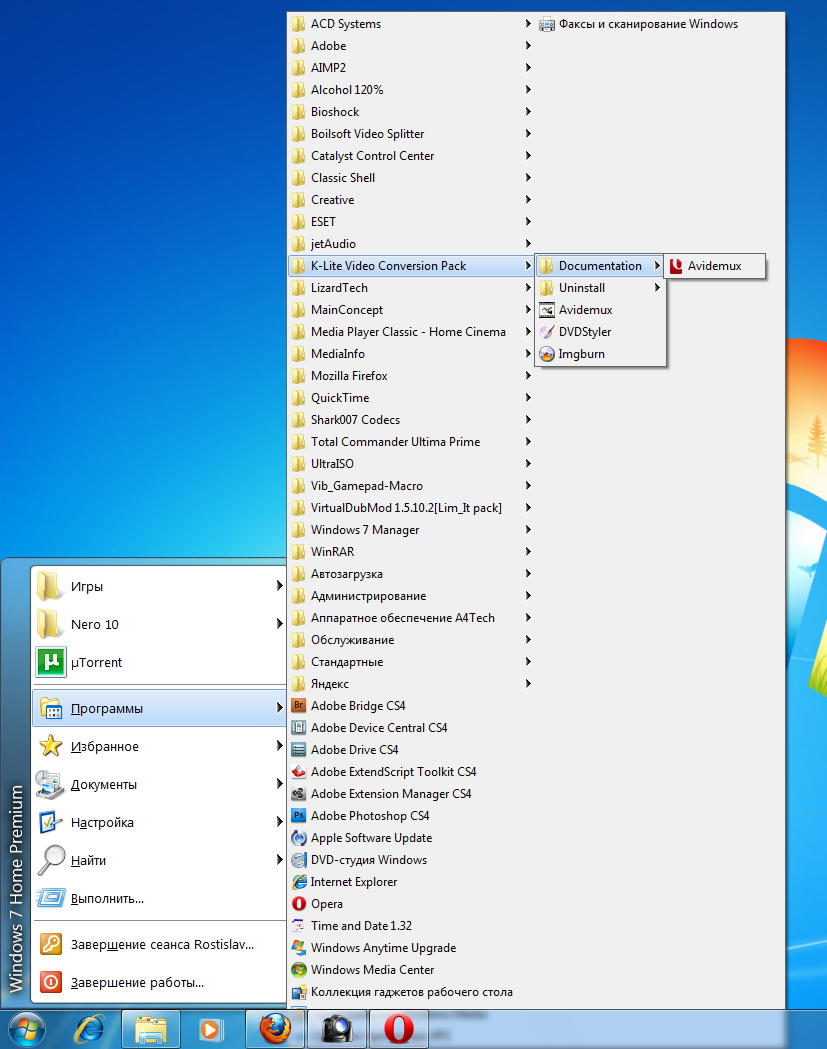The image size is (827, 1049).
Task: Open the Bioshock folder
Action: tap(411, 111)
